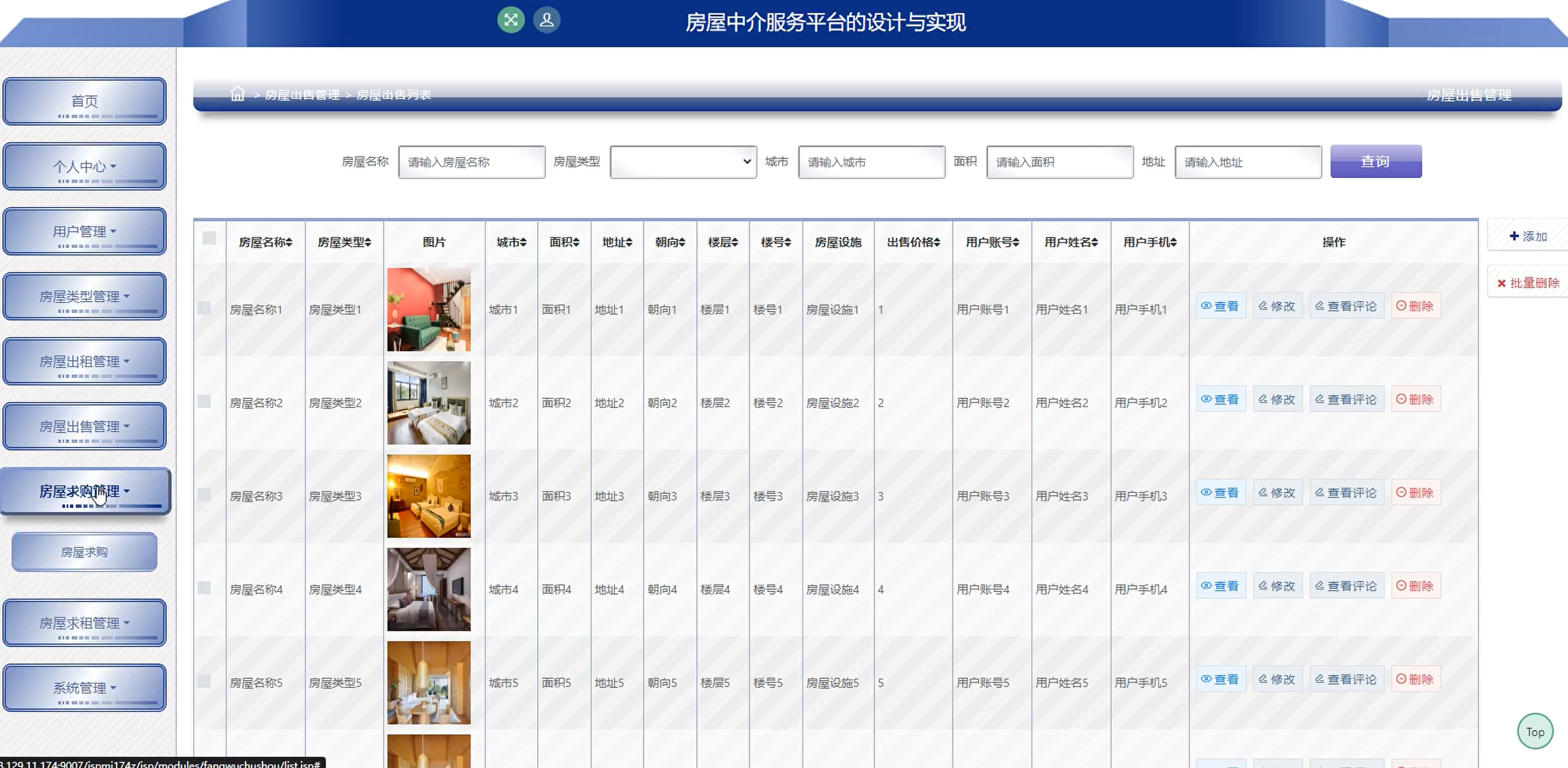Sort by 用户账号 column arrows
The image size is (1568, 768).
(1016, 242)
